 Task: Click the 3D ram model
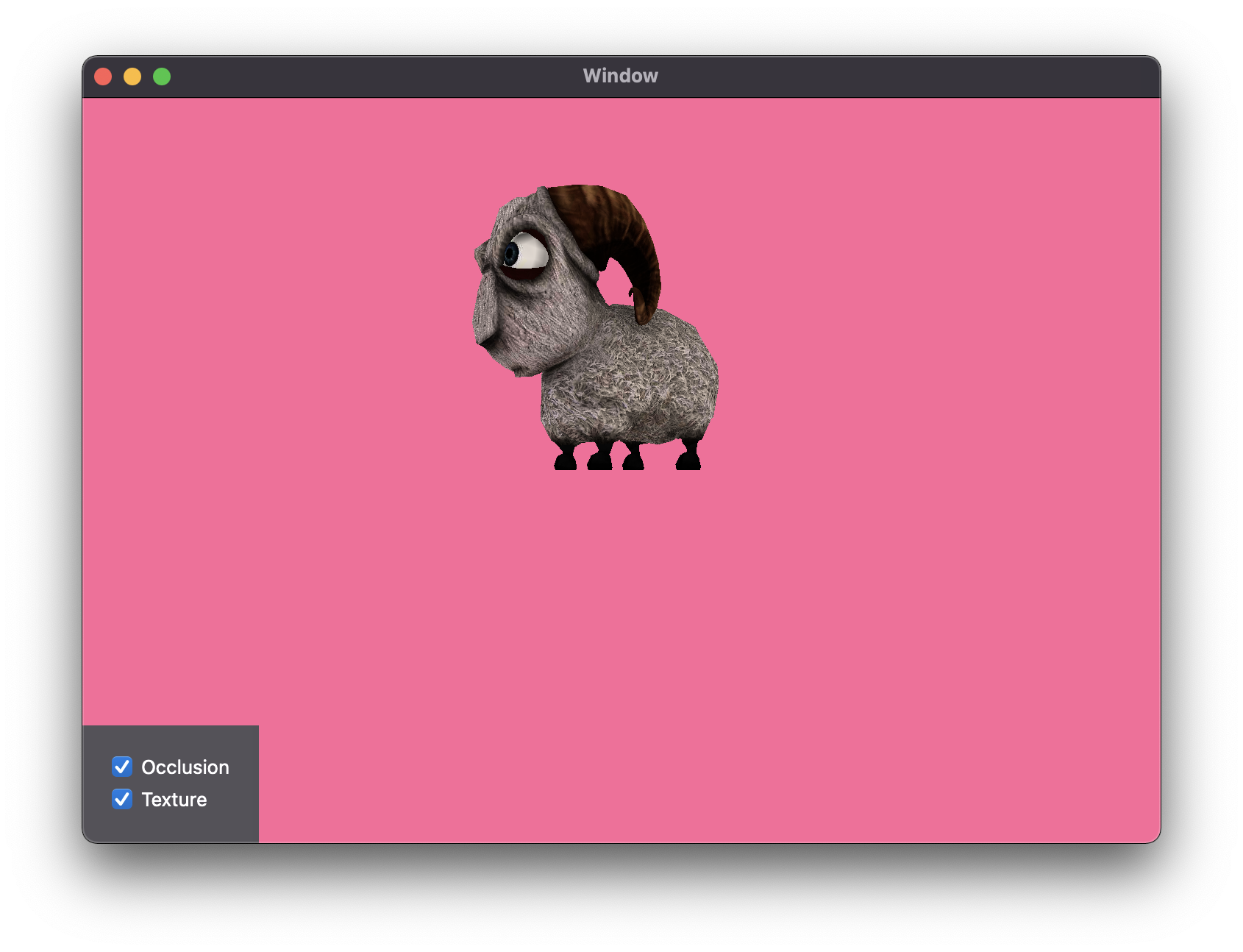(x=596, y=327)
